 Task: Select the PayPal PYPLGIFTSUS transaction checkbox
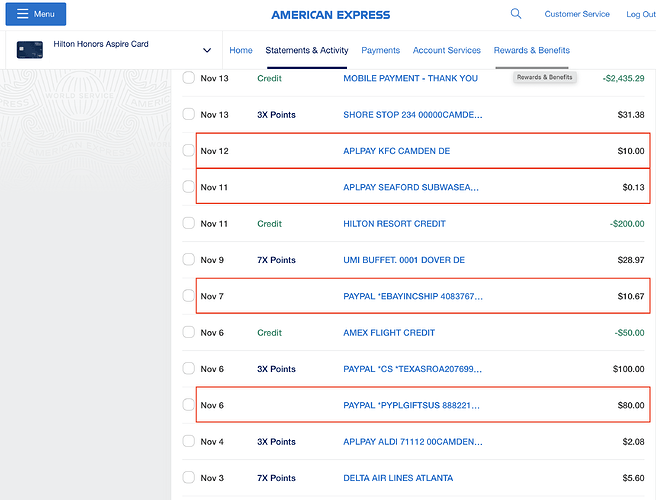pyautogui.click(x=189, y=405)
